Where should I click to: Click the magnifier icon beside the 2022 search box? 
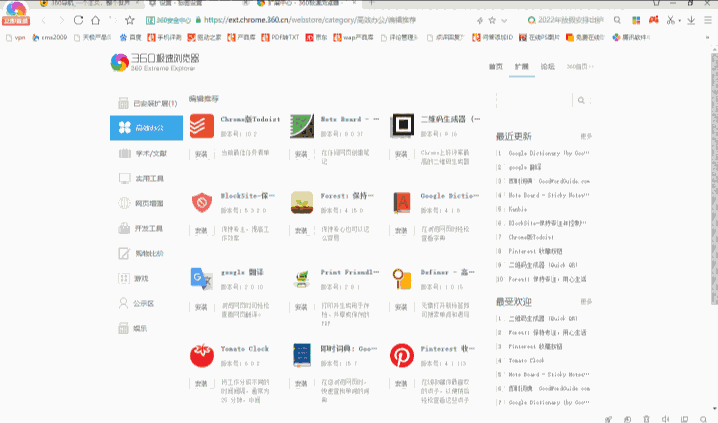point(617,20)
